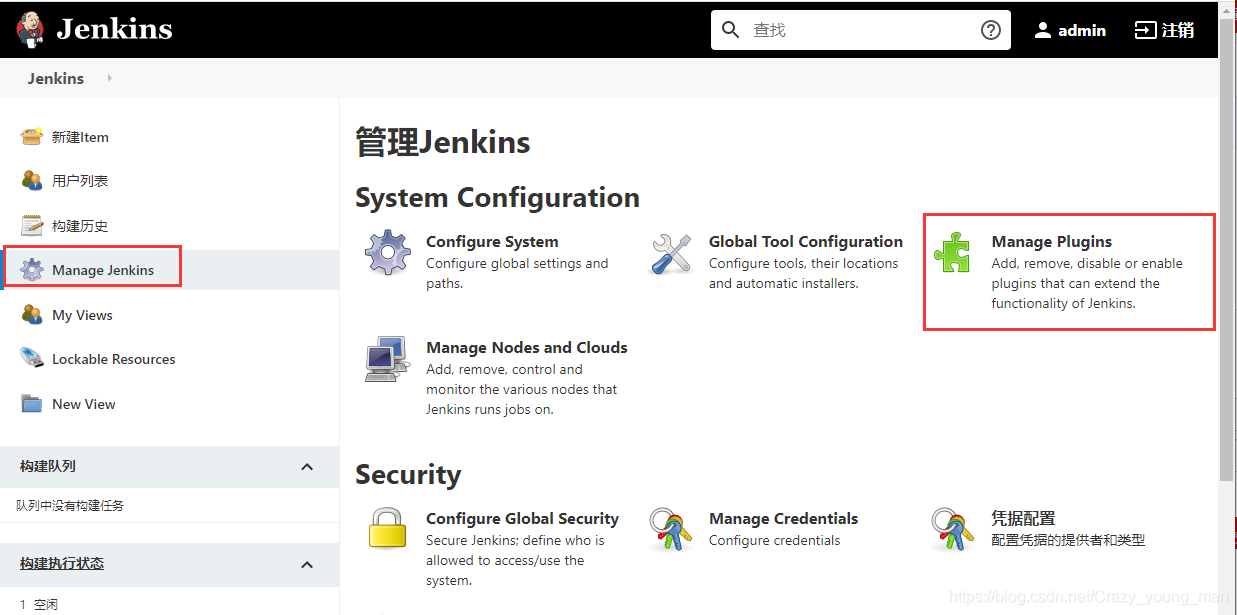Screen dimensions: 1237x615
Task: Open search help question mark icon
Action: pyautogui.click(x=991, y=30)
